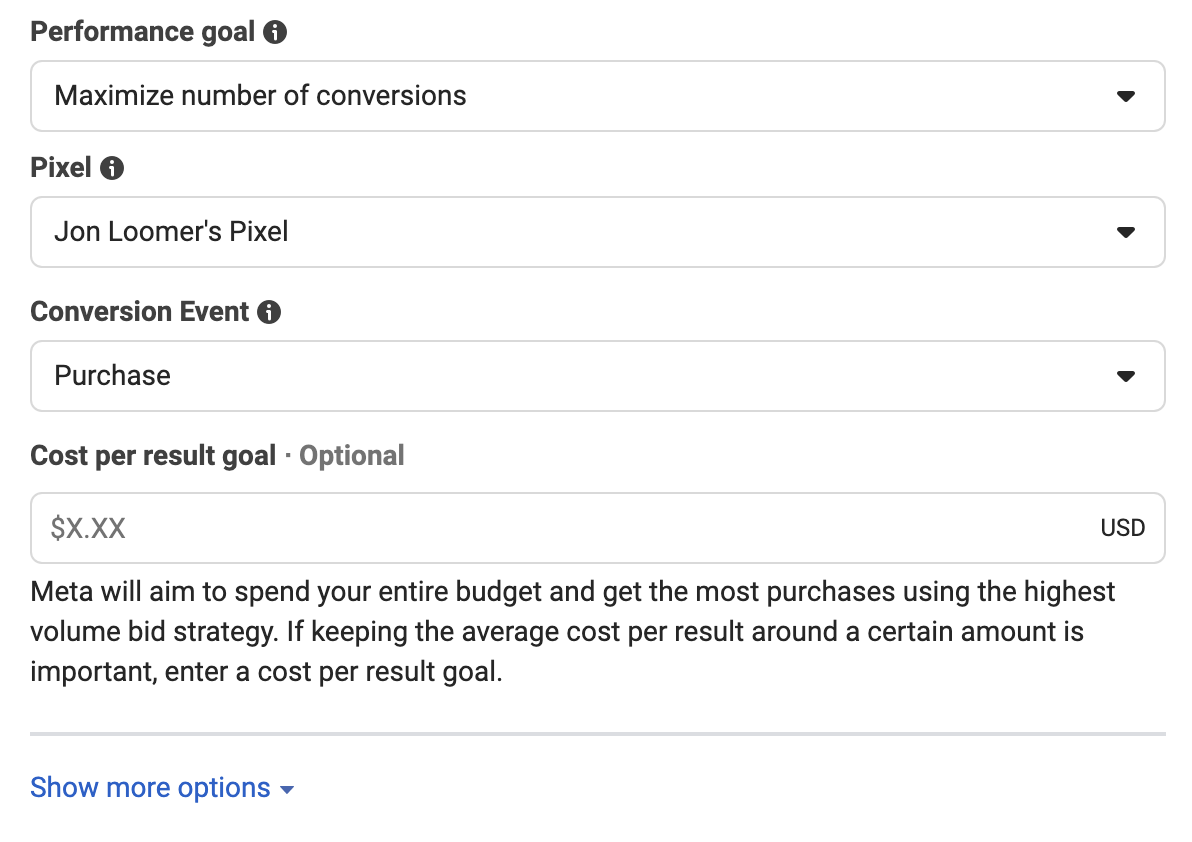Click the divider line above Show more options
This screenshot has height=842, width=1192.
click(x=598, y=734)
